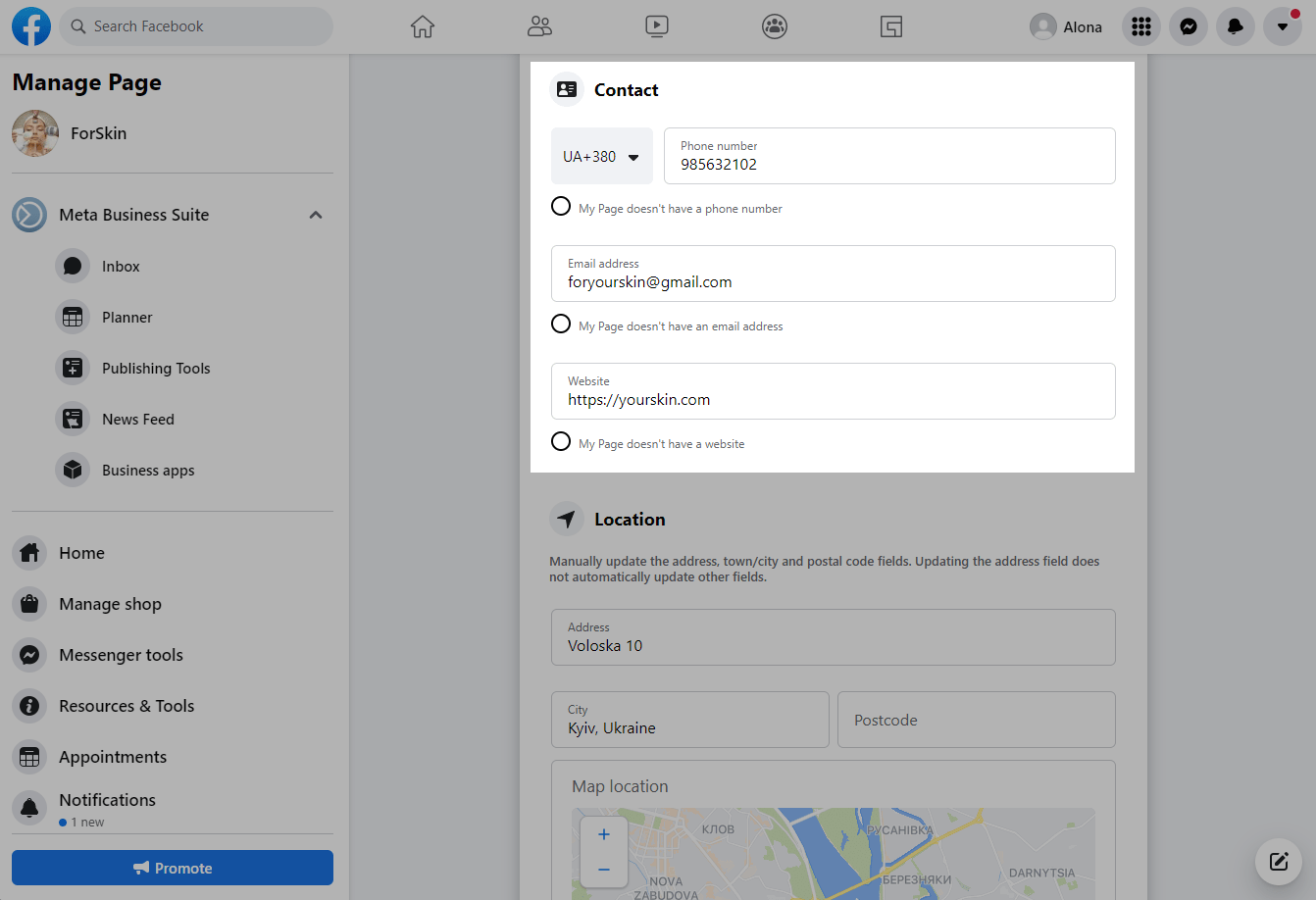Select 'My Page doesn't have a website'
The height and width of the screenshot is (900, 1316).
[x=561, y=442]
